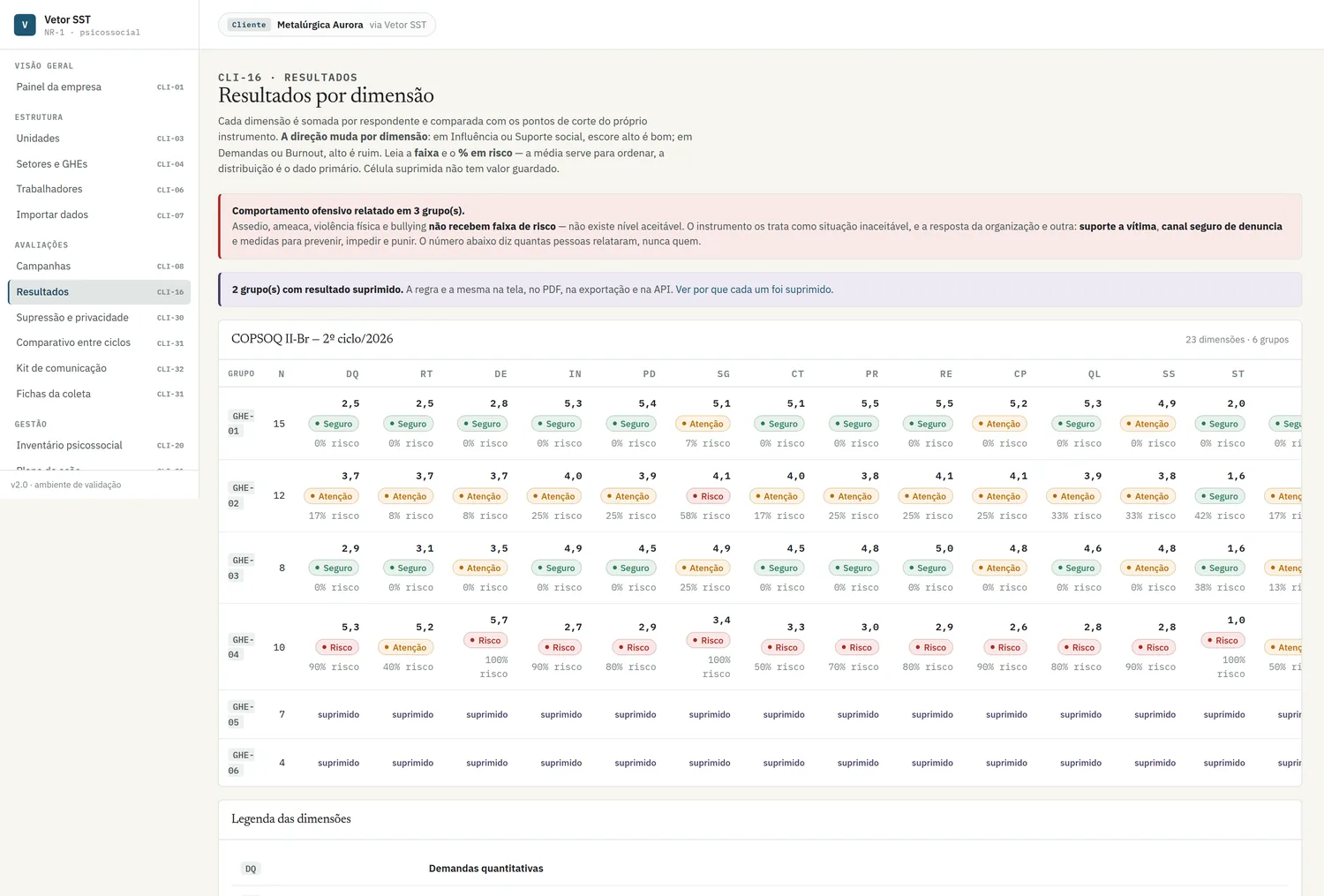The height and width of the screenshot is (896, 1324).
Task: Click 'v2.0 · ambiente de validação' footer text
Action: click(x=66, y=485)
